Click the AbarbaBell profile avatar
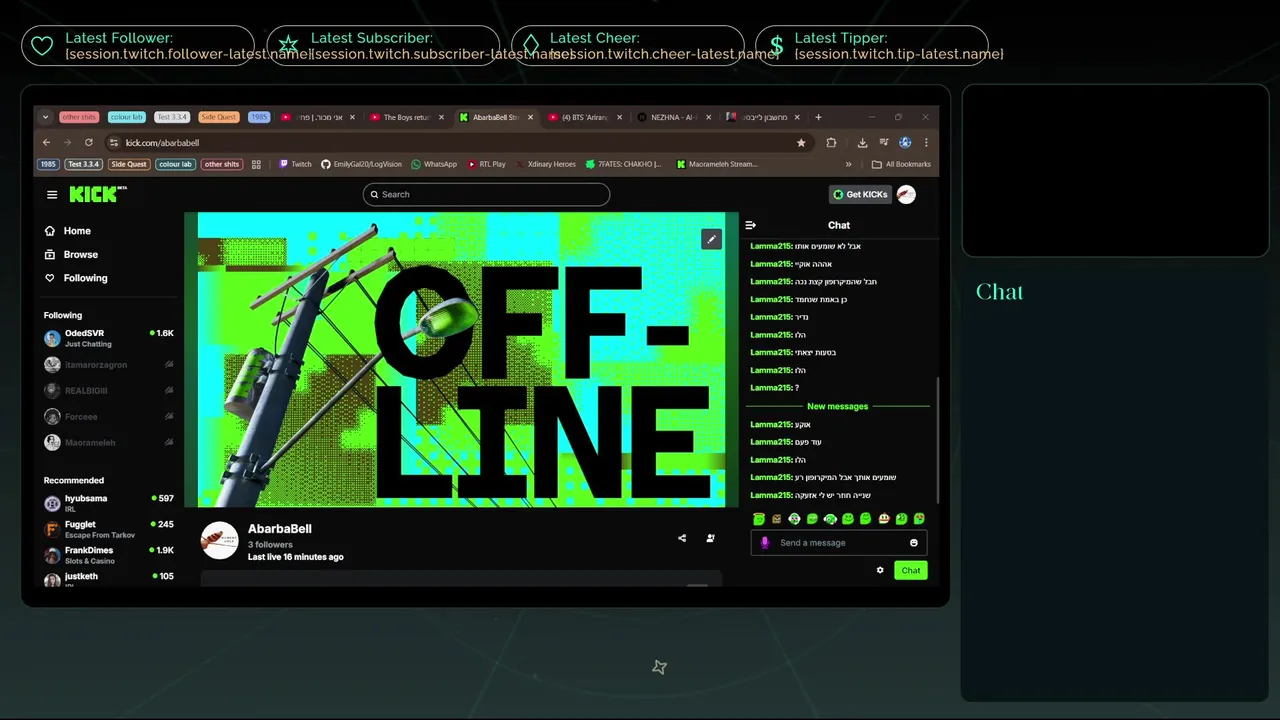Screen dimensions: 1280x720 click(220, 541)
